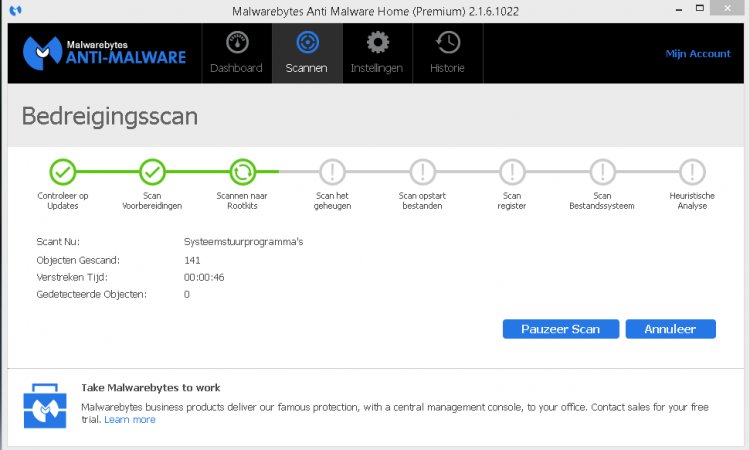
Task: Click the Malwarebytes briefcase business icon
Action: [x=45, y=406]
